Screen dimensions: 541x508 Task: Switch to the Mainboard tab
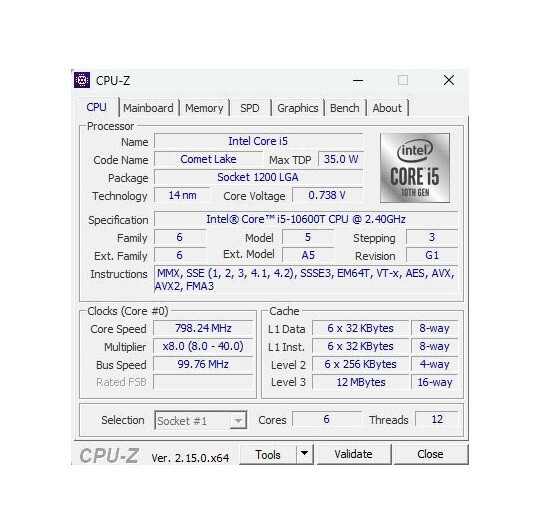coord(148,108)
